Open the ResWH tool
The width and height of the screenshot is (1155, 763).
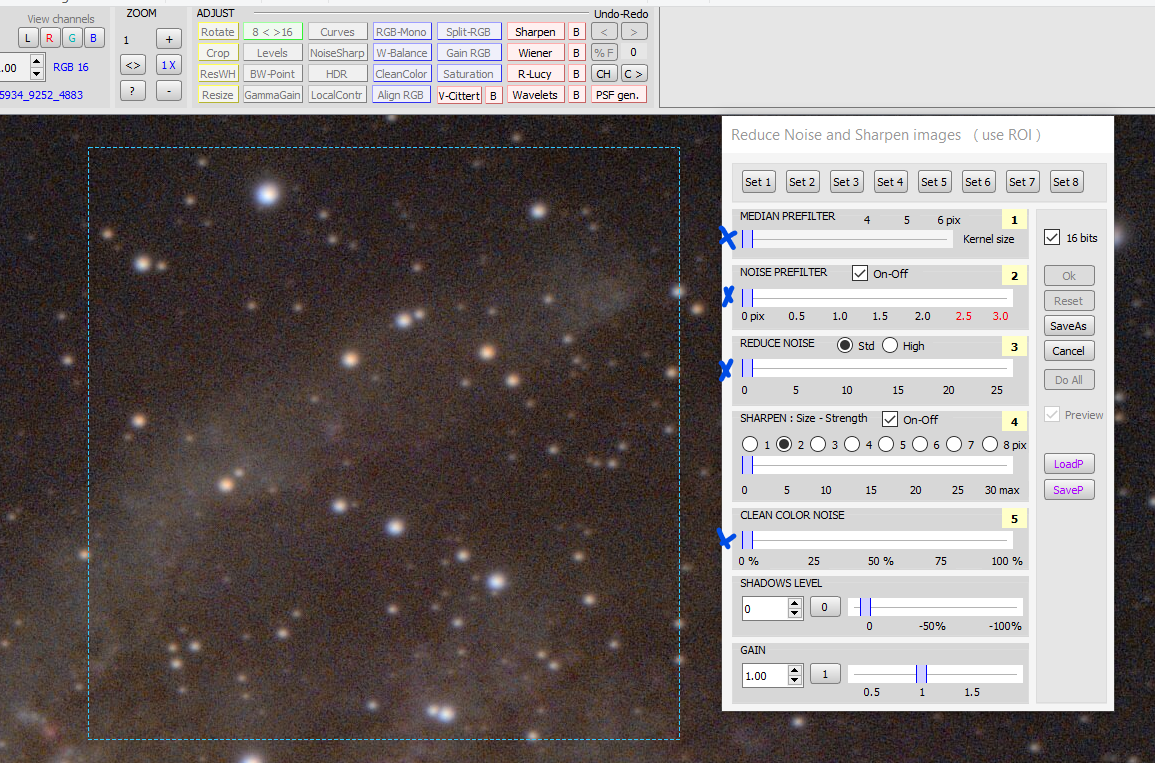[x=218, y=74]
